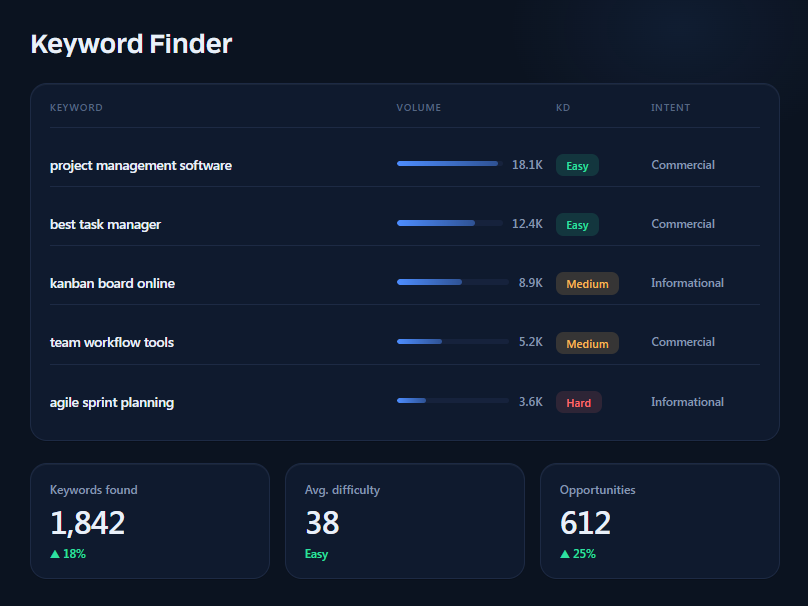Click the 18% increase indicator
The height and width of the screenshot is (606, 808).
[68, 554]
